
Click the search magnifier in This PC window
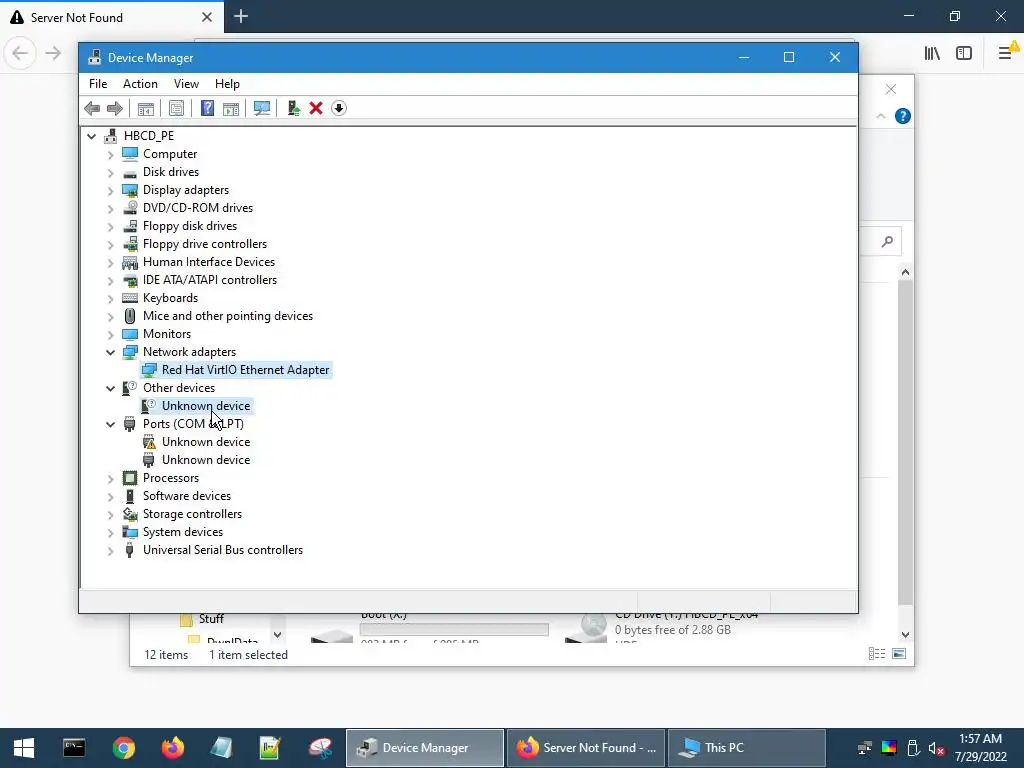[887, 242]
